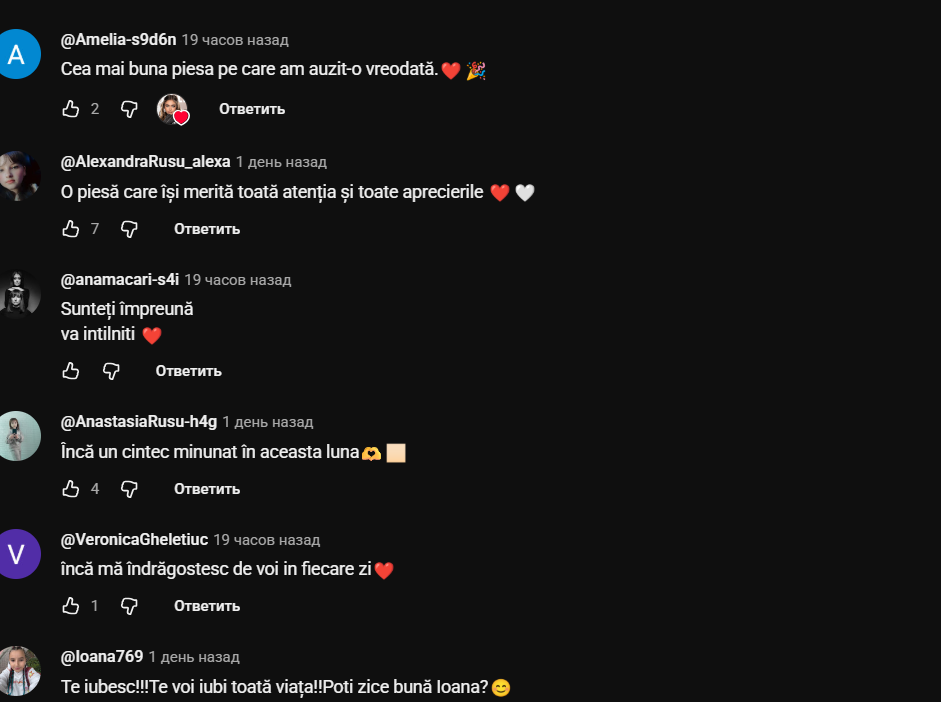
Task: Dislike @AnastasiaRusu-h4g's comment
Action: click(129, 489)
